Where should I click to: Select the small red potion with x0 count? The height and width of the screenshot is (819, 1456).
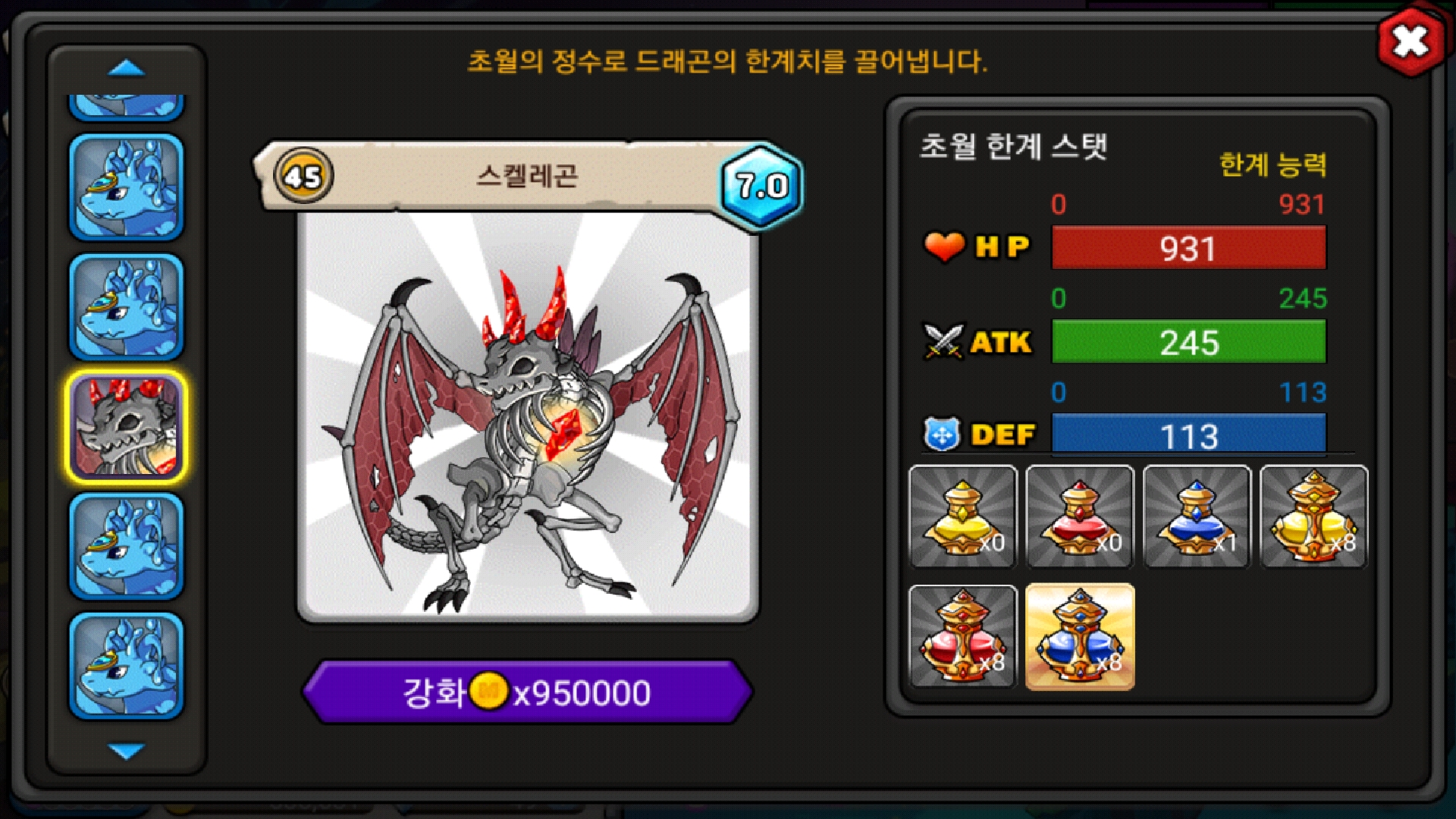1079,516
